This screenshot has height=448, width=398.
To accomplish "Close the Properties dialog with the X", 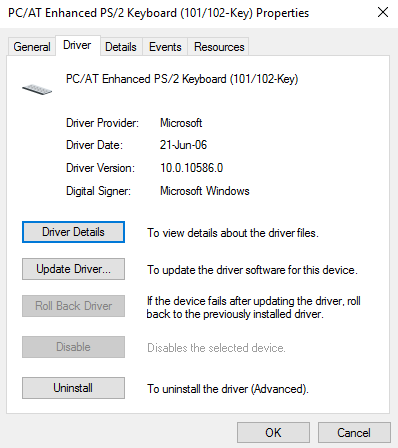I will [383, 12].
